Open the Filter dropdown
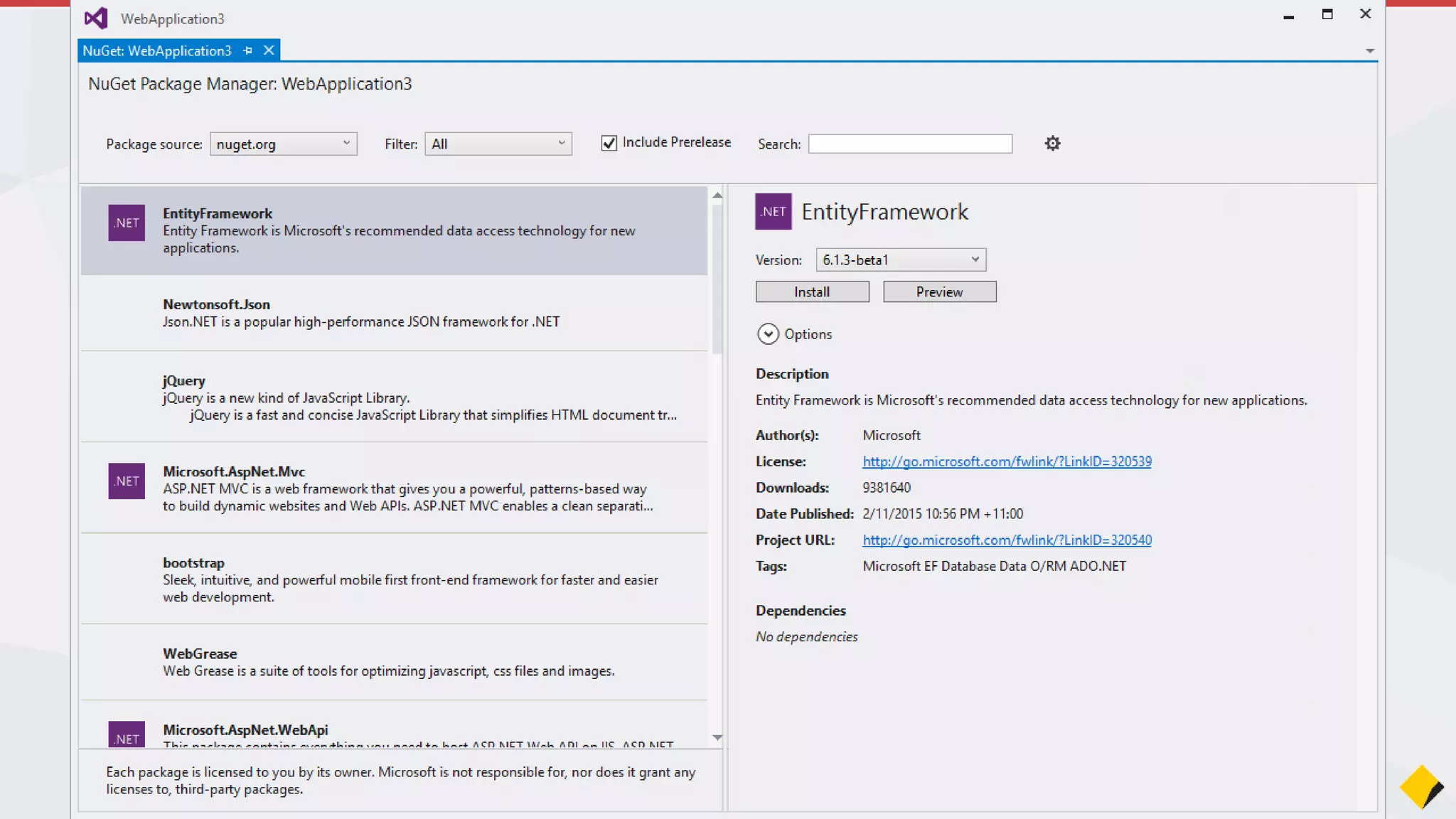 click(498, 144)
